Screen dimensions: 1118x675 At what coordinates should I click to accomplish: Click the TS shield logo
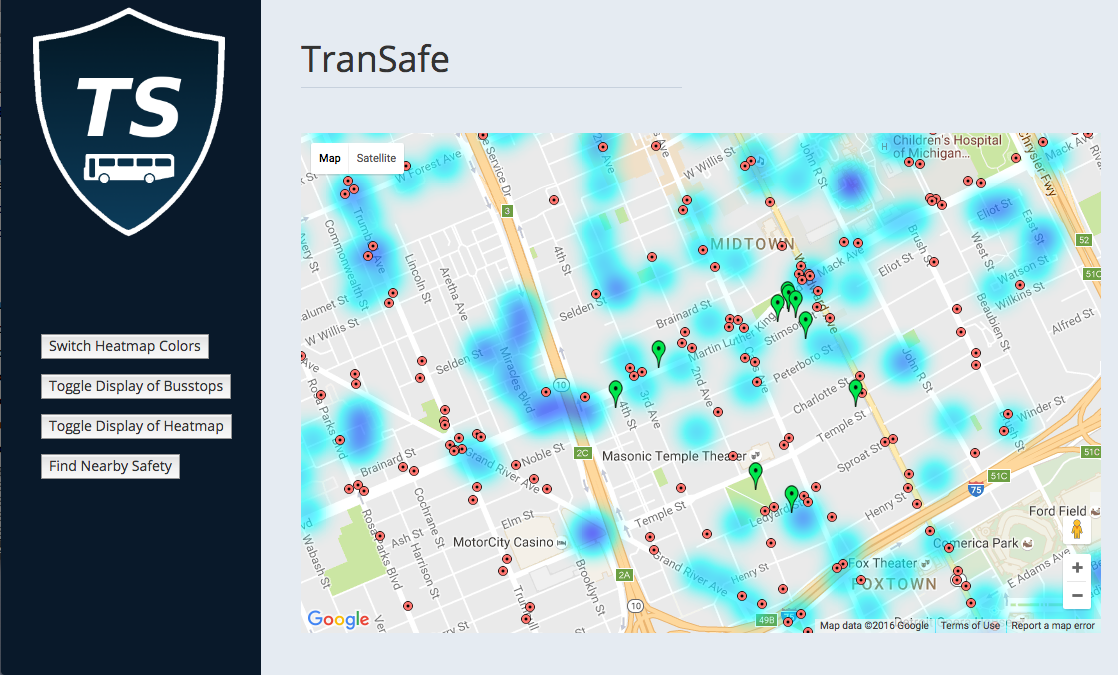click(x=129, y=121)
